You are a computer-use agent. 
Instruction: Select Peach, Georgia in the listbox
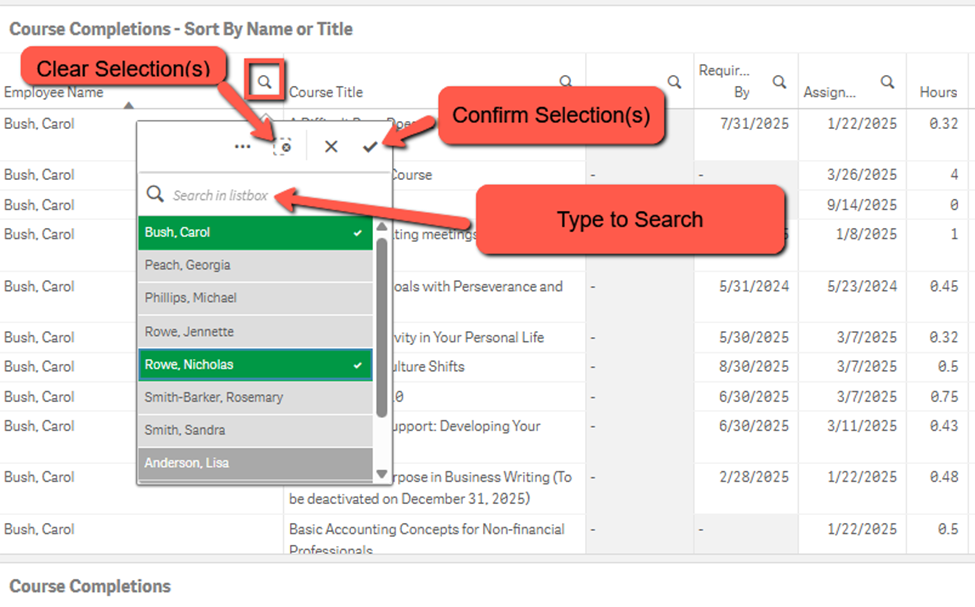[x=254, y=265]
